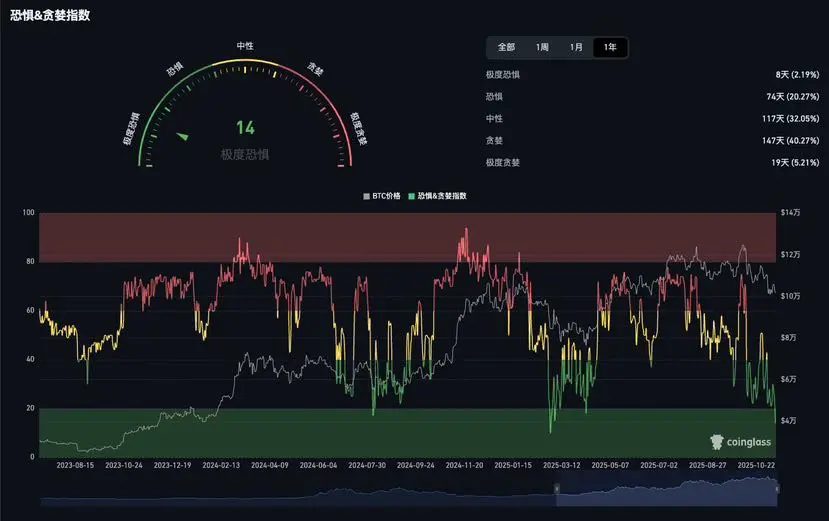Click the gray BTC价格 legend swatch
This screenshot has height=521, width=829.
coord(366,196)
